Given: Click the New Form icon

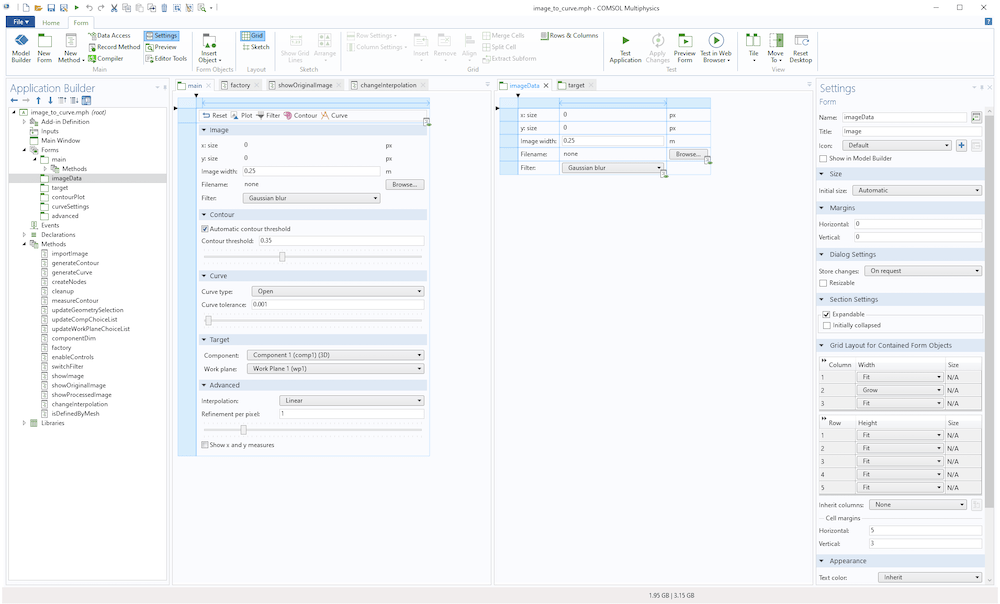Looking at the screenshot, I should pos(44,47).
